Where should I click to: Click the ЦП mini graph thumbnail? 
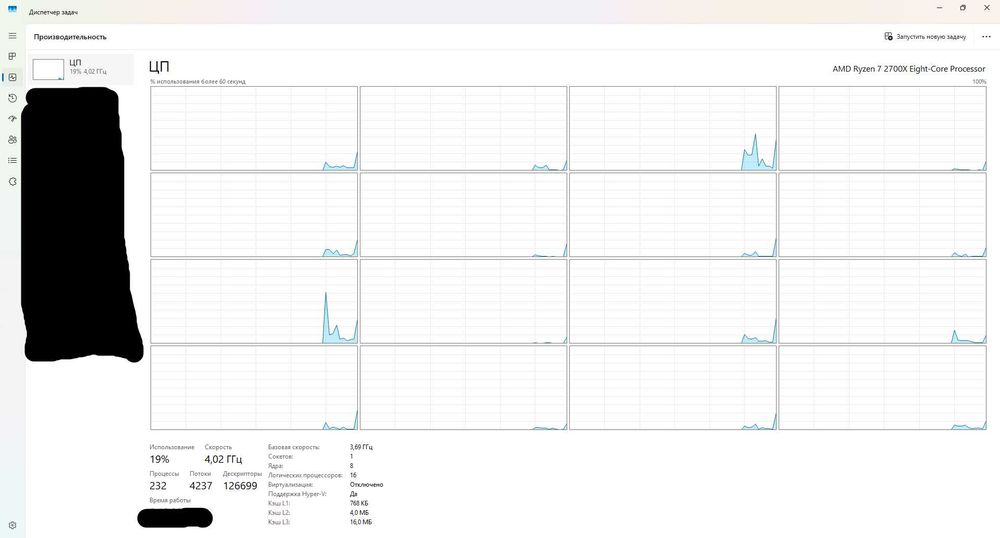tap(48, 69)
